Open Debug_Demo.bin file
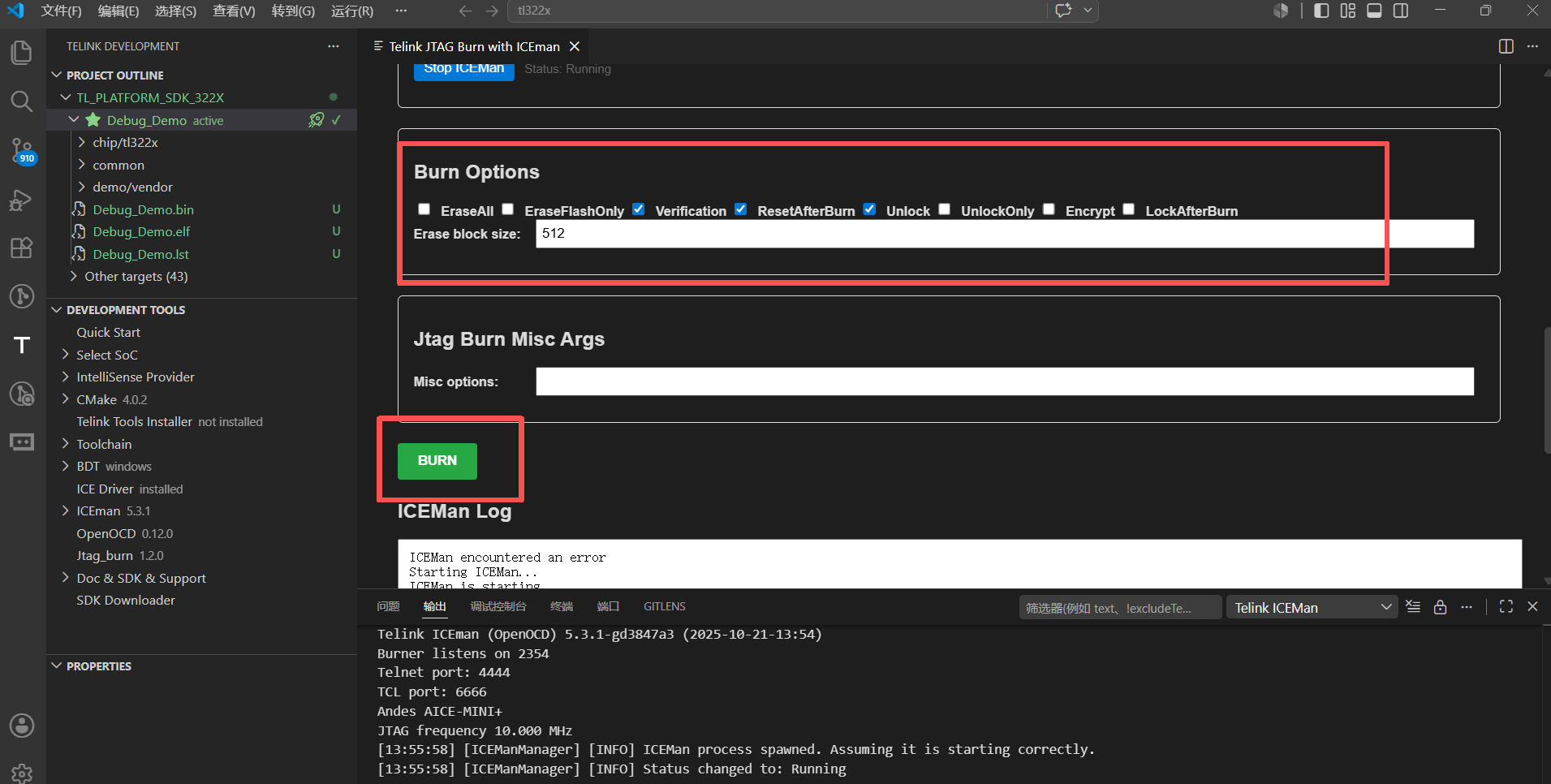This screenshot has height=784, width=1551. [x=143, y=209]
